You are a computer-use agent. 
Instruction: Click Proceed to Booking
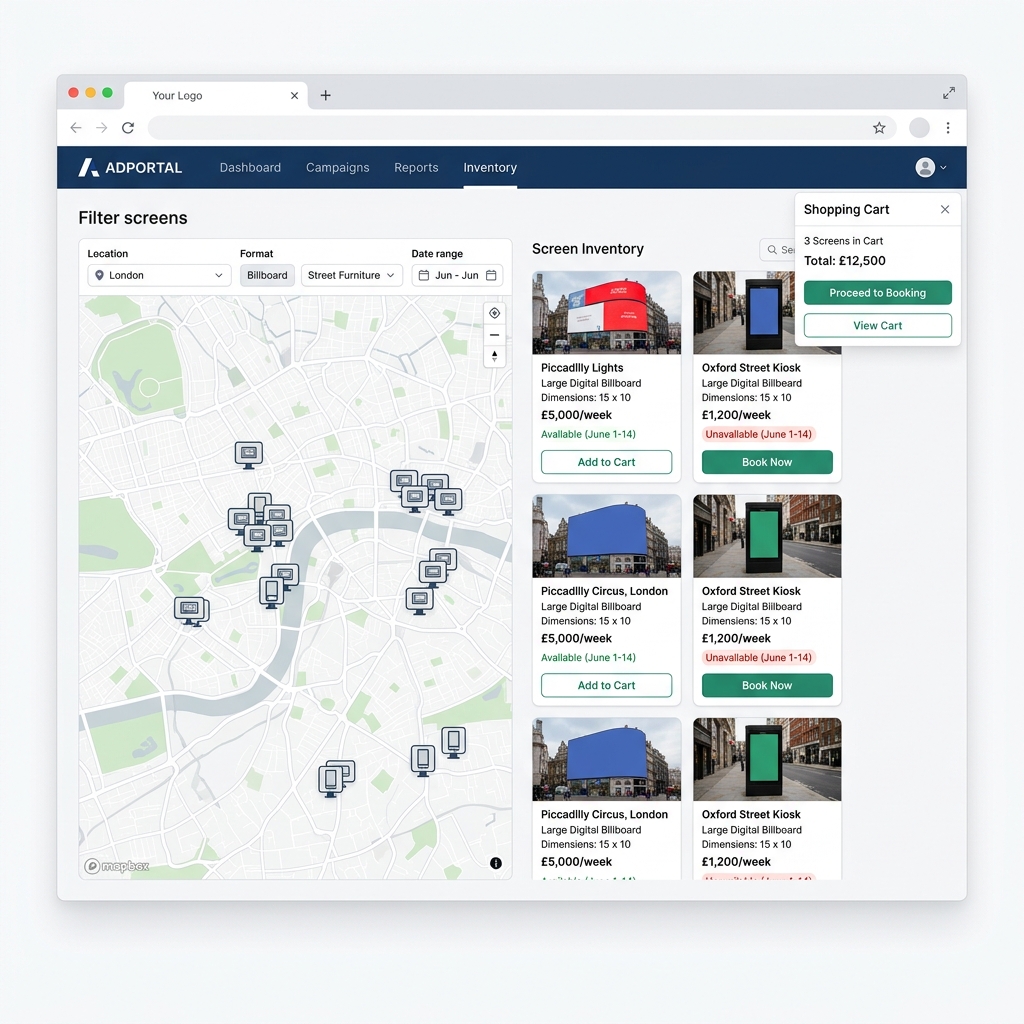click(877, 293)
